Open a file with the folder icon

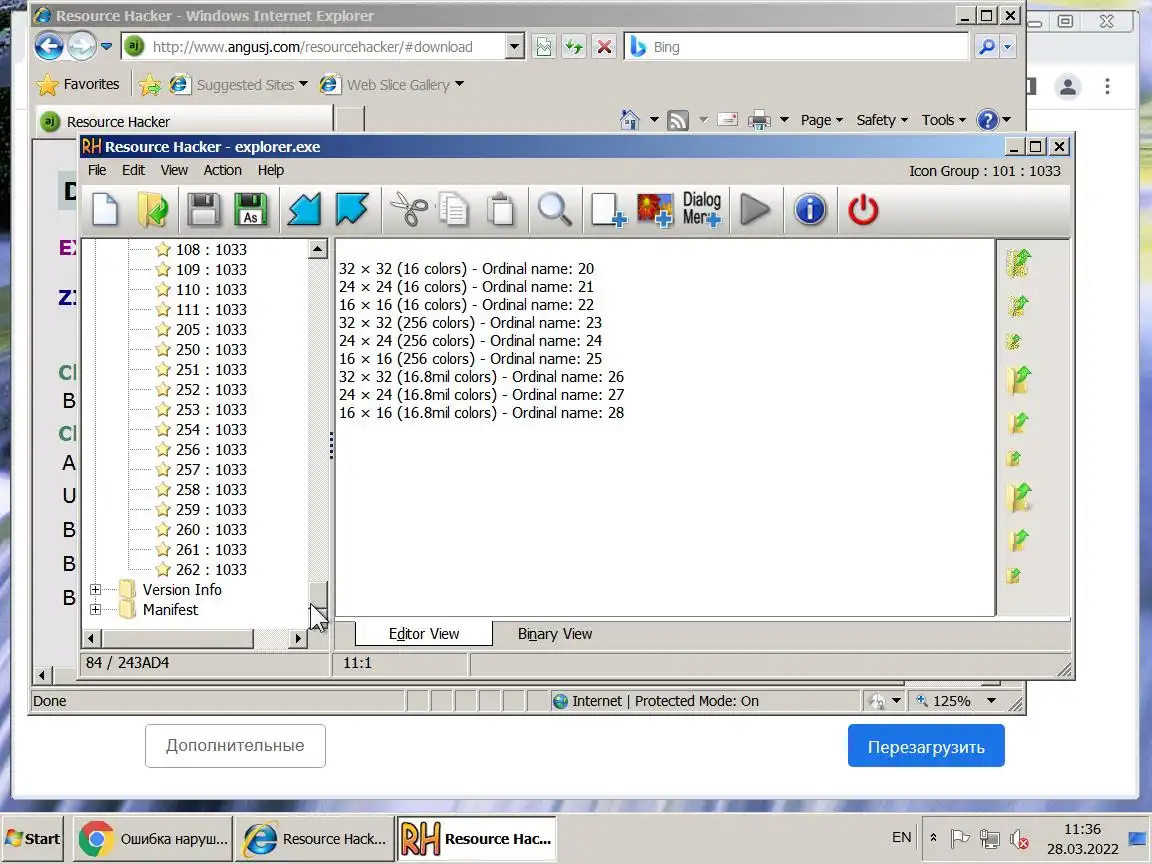click(x=153, y=210)
